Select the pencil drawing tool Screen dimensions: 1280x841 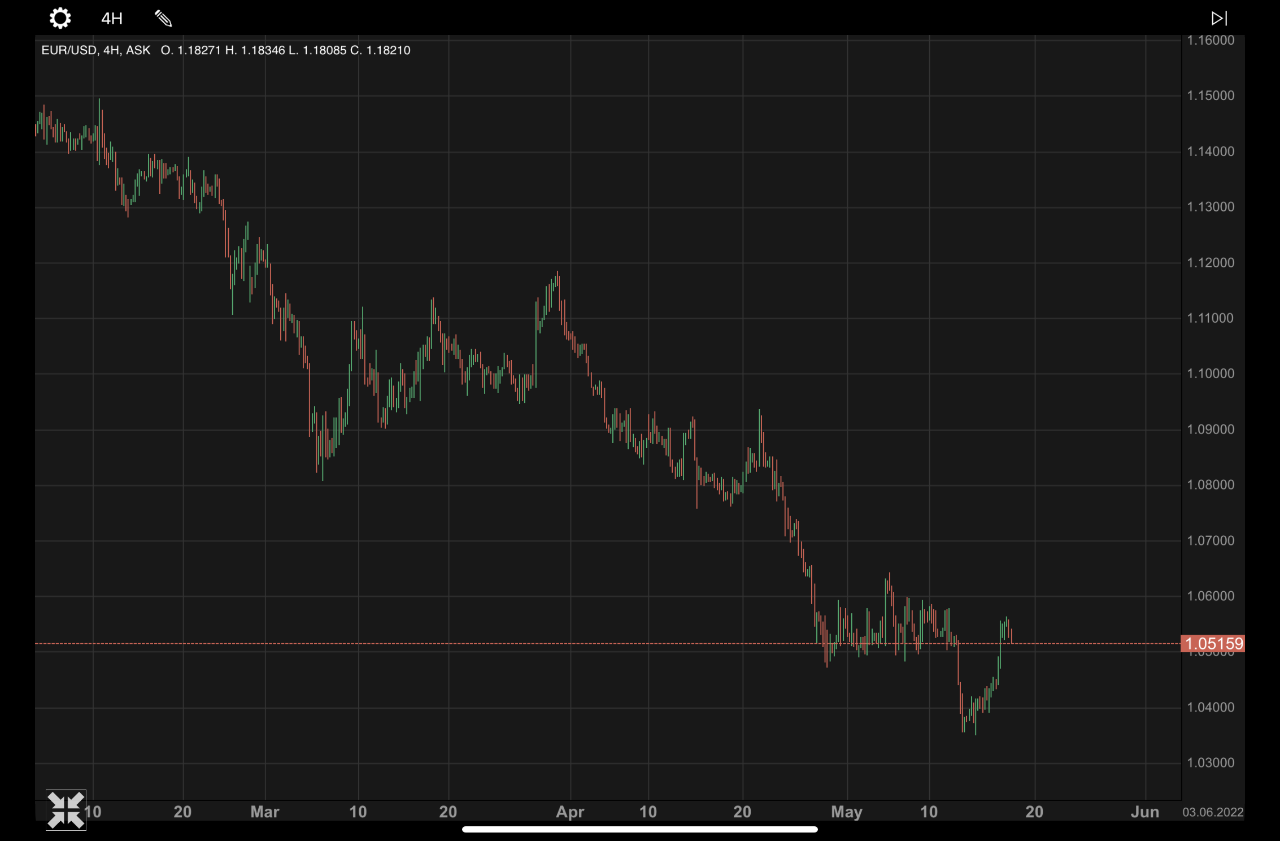pyautogui.click(x=163, y=18)
